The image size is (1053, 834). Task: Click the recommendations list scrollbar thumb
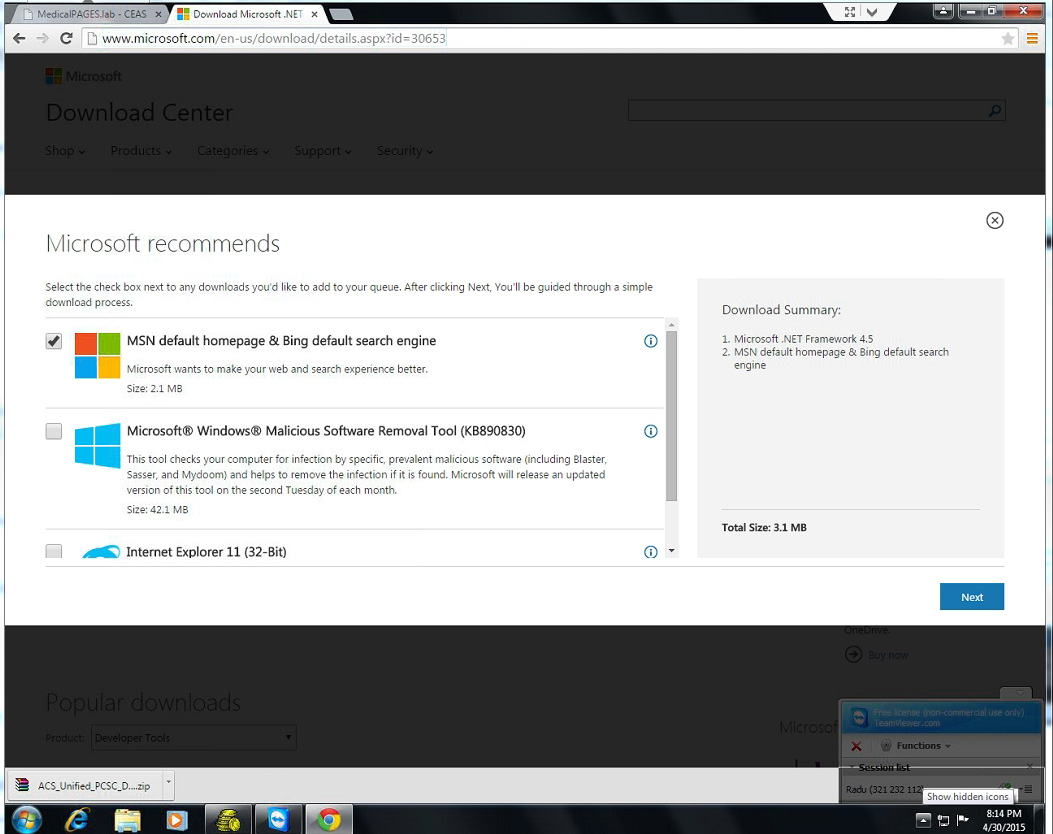coord(672,416)
